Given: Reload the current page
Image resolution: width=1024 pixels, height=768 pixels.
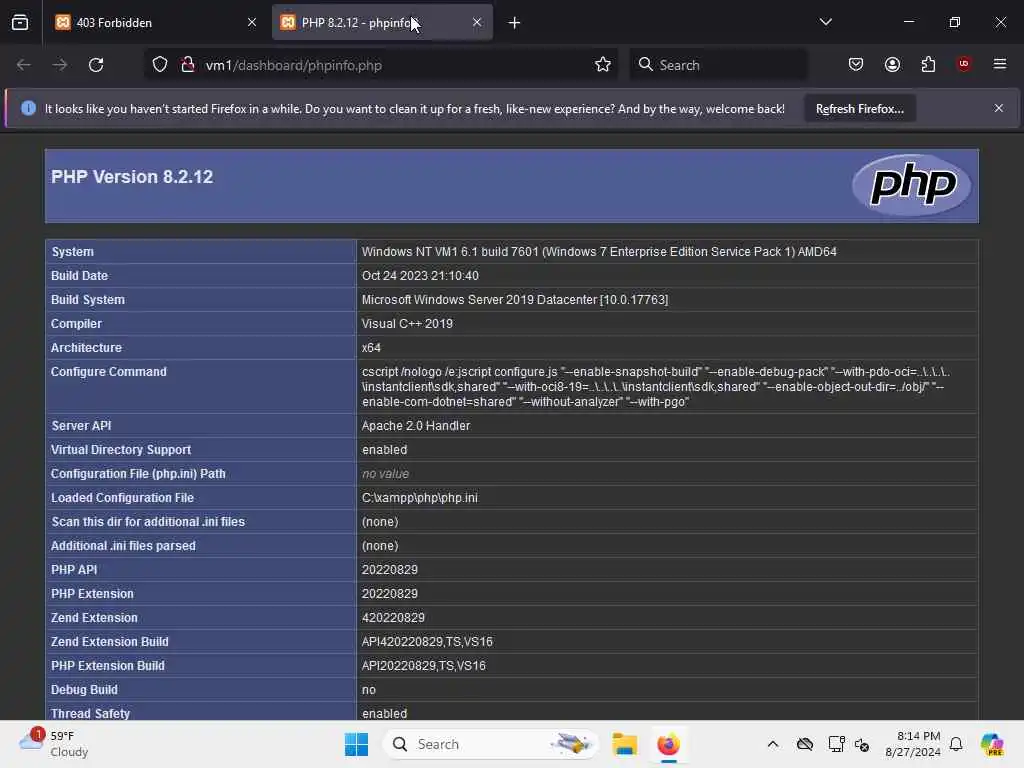Looking at the screenshot, I should click(96, 65).
